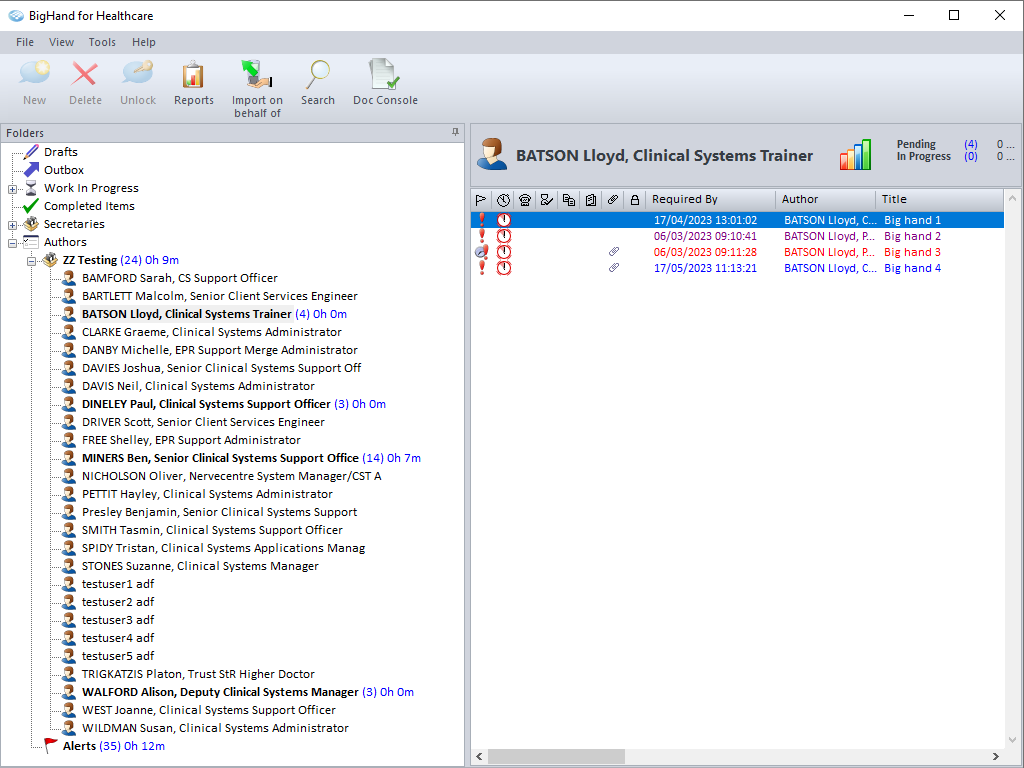The width and height of the screenshot is (1024, 768).
Task: Open the Tools menu
Action: click(102, 42)
